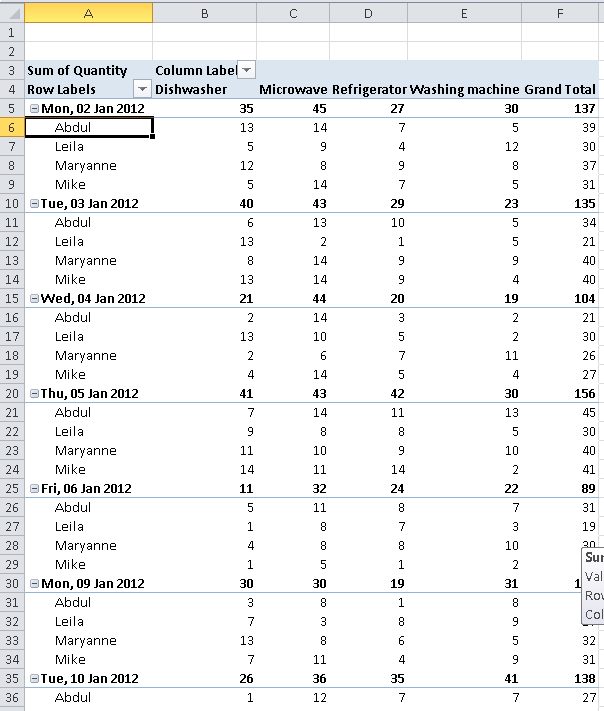604x711 pixels.
Task: Click Fri, 06 Jan 2012 date label
Action: click(86, 488)
